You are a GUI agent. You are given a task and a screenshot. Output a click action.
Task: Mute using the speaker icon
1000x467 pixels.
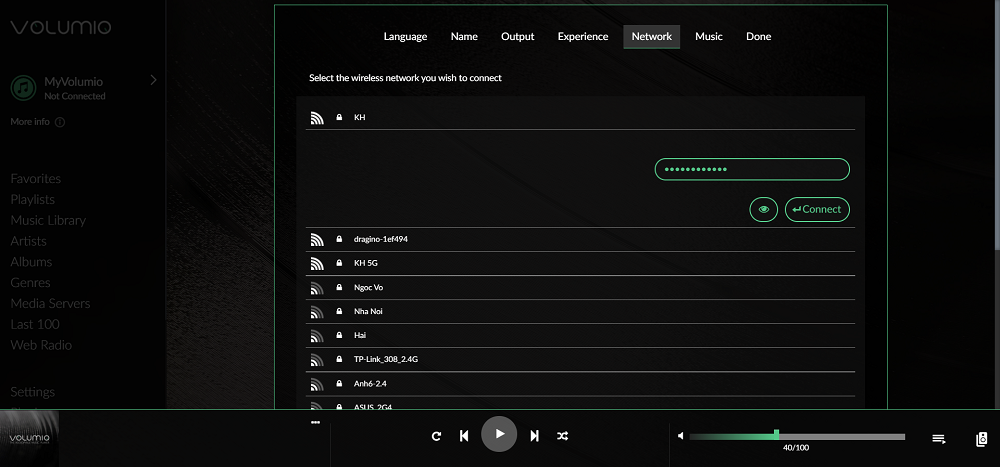680,436
